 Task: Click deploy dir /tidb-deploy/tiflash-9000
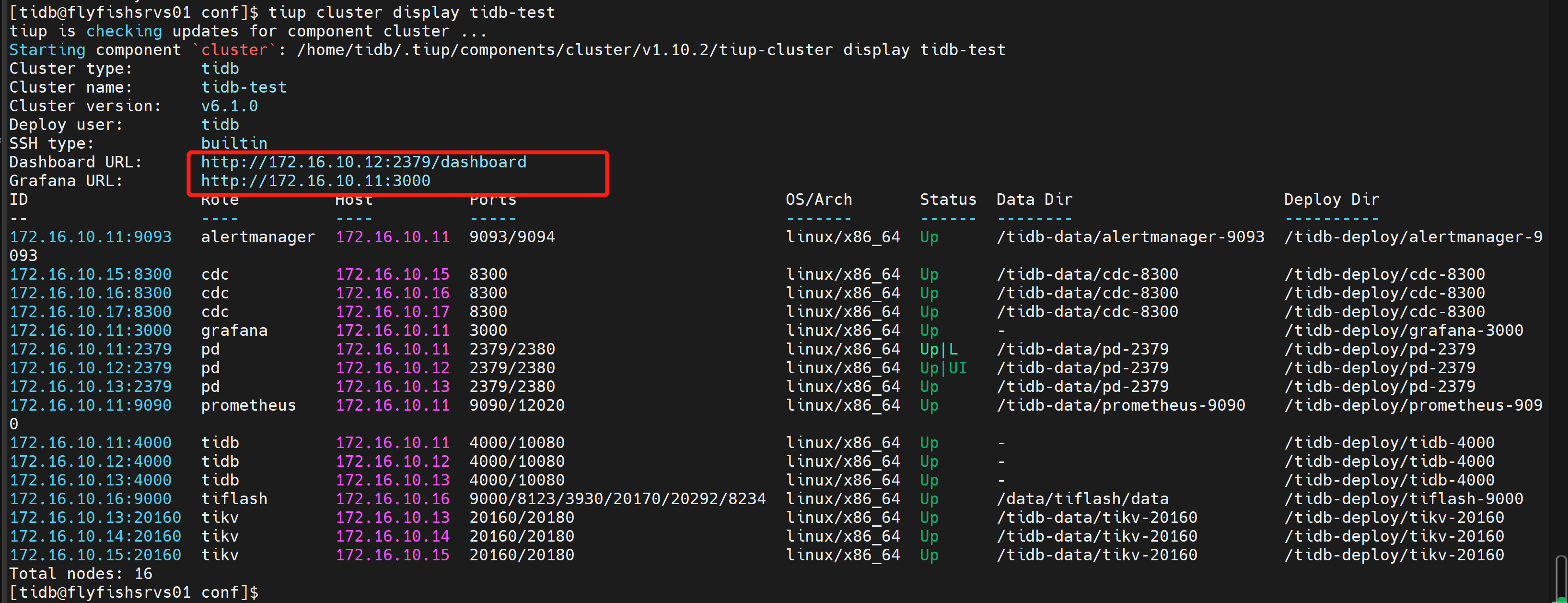click(1404, 499)
